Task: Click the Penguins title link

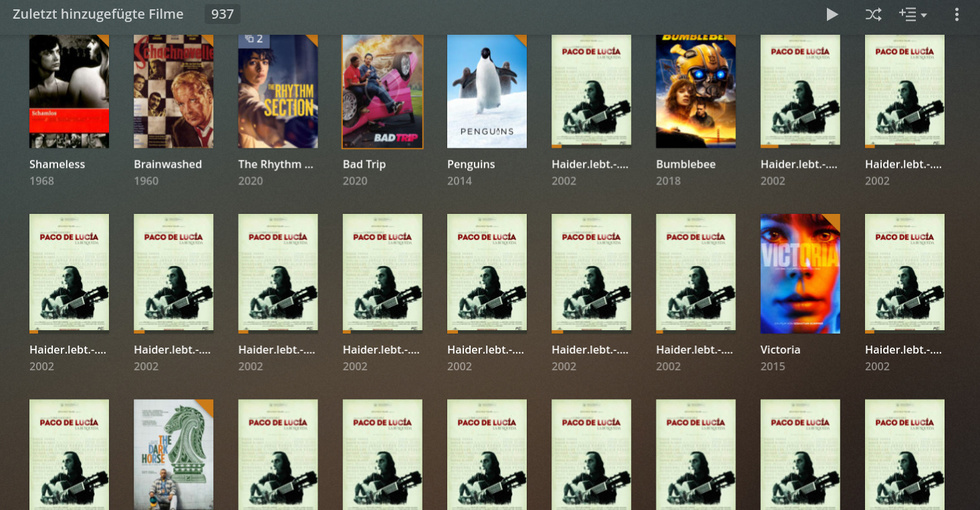Action: point(471,164)
